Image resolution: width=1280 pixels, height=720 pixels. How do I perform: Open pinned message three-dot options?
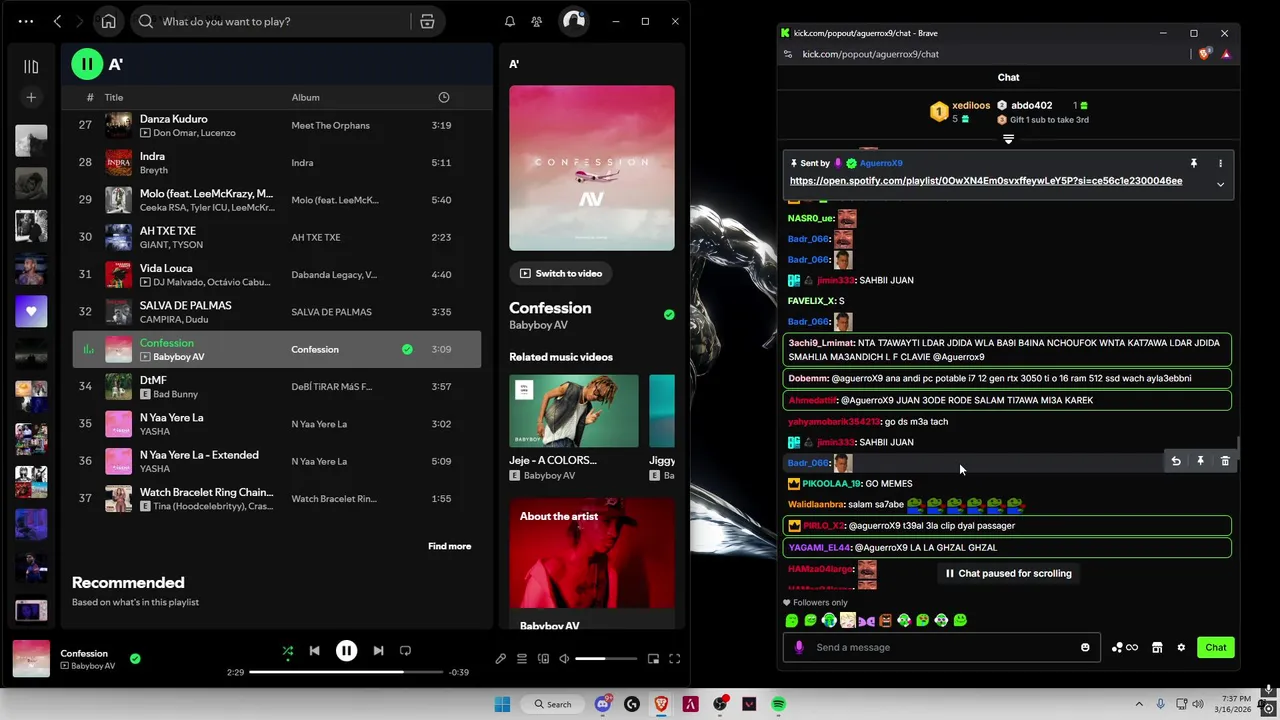[x=1220, y=163]
